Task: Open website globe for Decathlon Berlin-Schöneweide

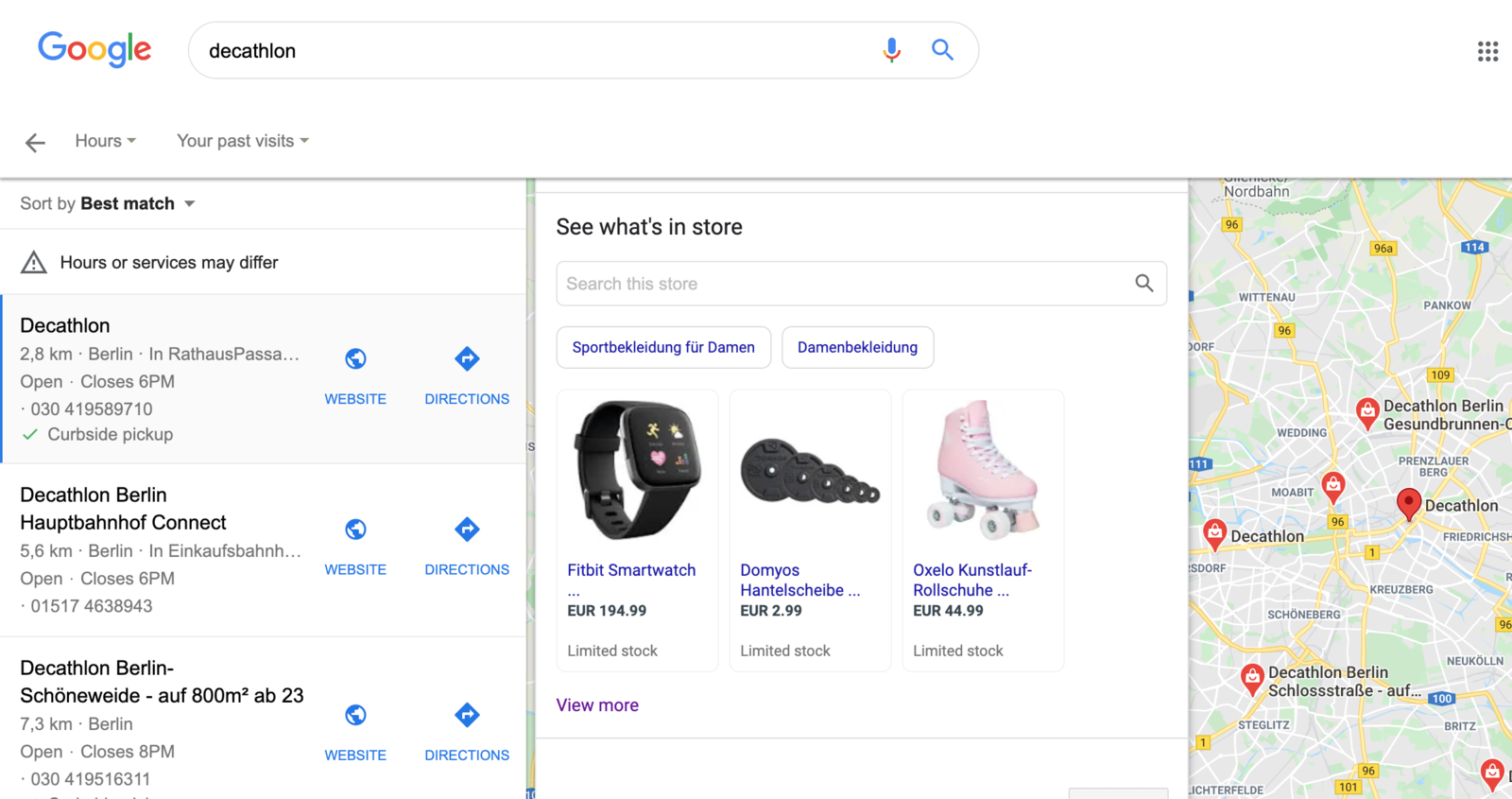Action: 355,715
